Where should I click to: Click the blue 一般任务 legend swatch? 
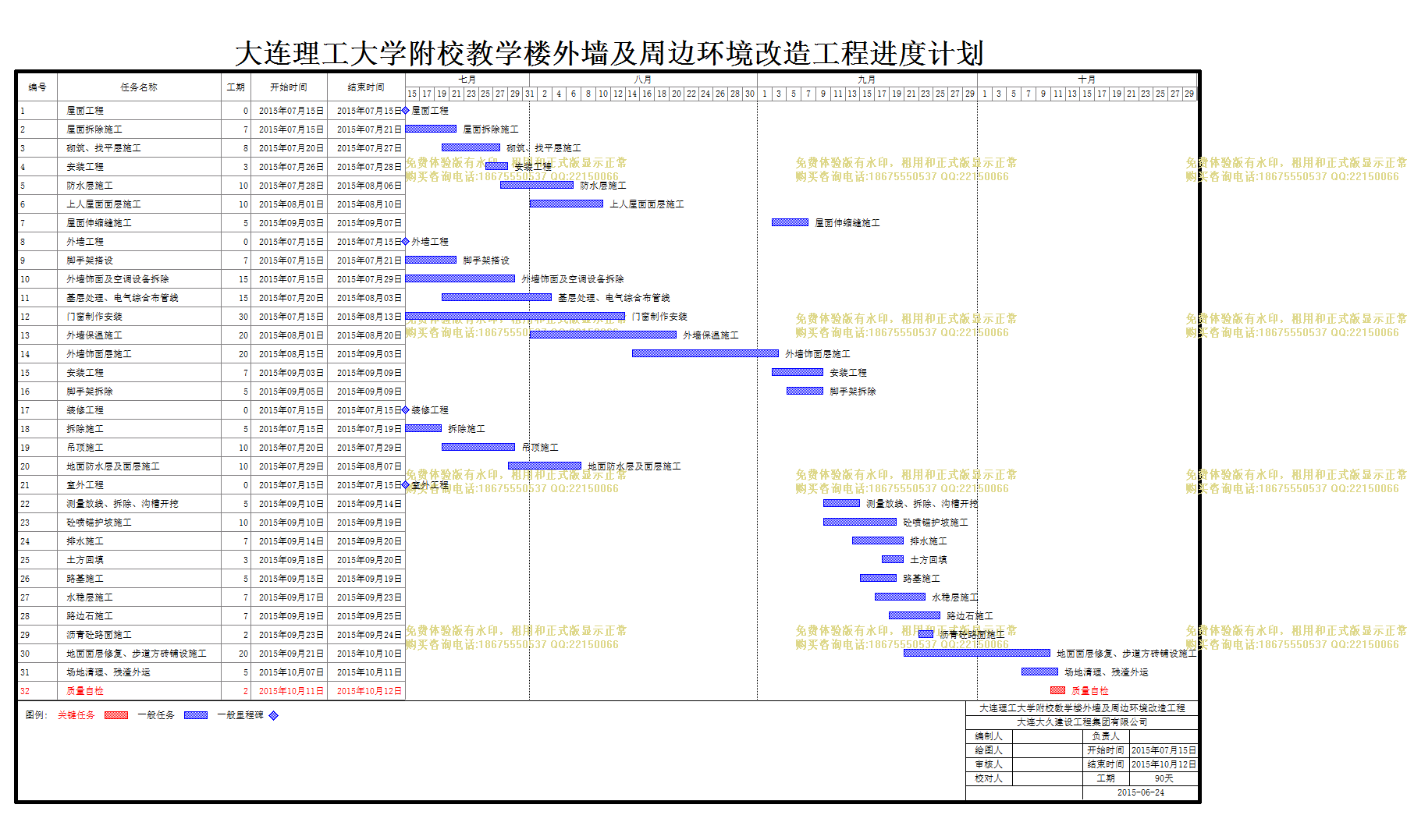[x=196, y=715]
